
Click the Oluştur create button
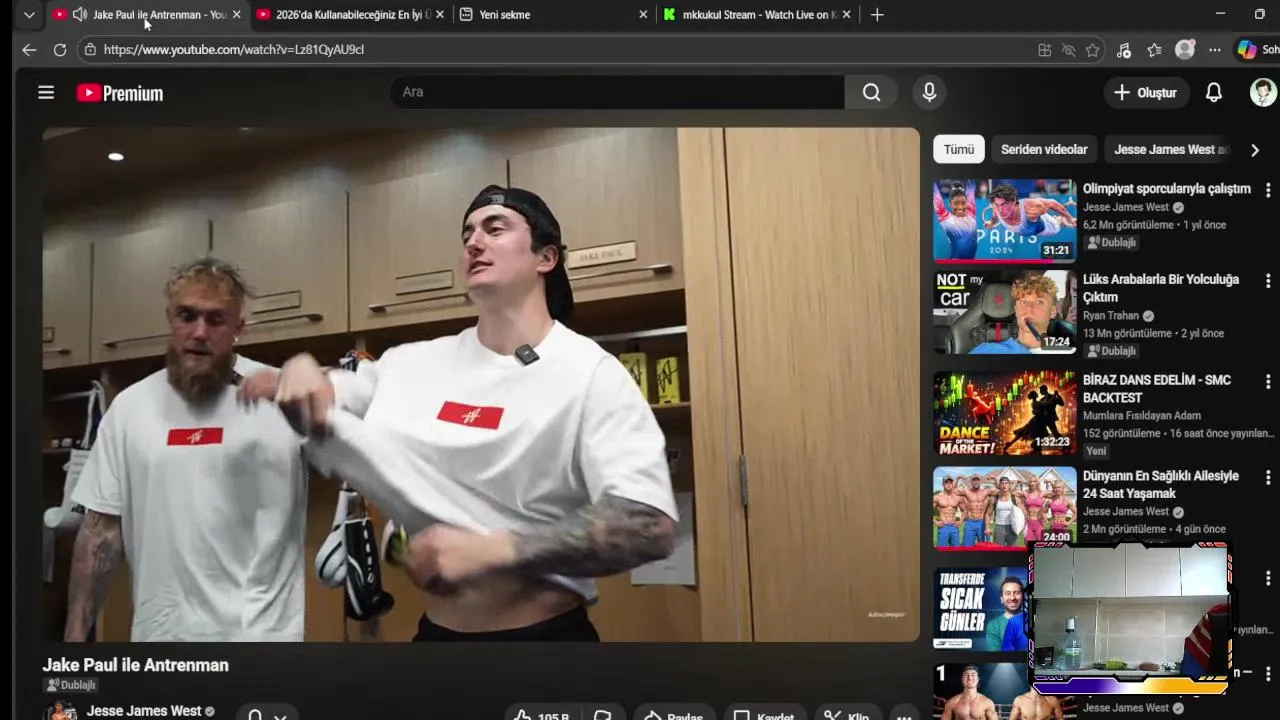pyautogui.click(x=1146, y=93)
